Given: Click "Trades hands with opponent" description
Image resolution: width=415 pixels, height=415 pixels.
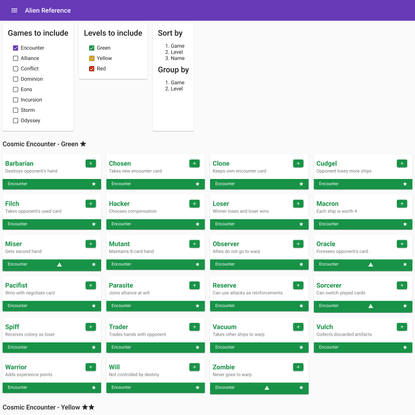Looking at the screenshot, I should tap(137, 334).
